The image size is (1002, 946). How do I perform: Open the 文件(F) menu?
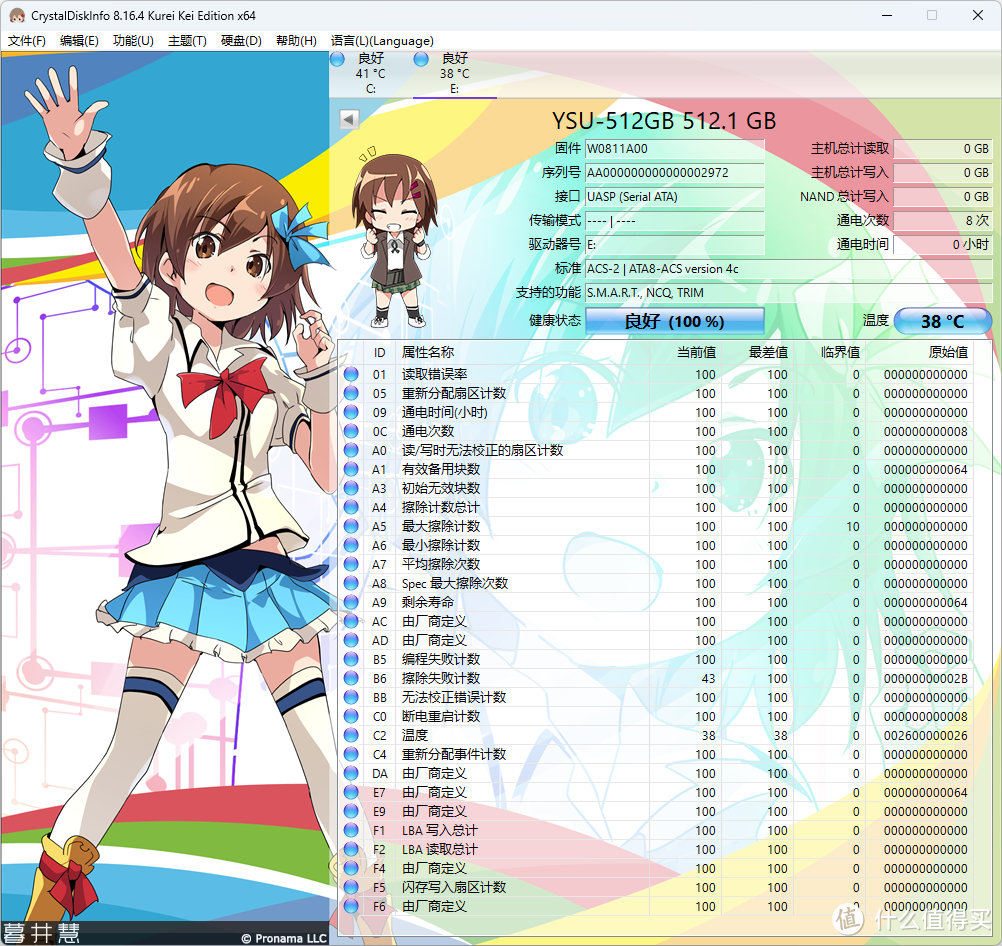[27, 41]
